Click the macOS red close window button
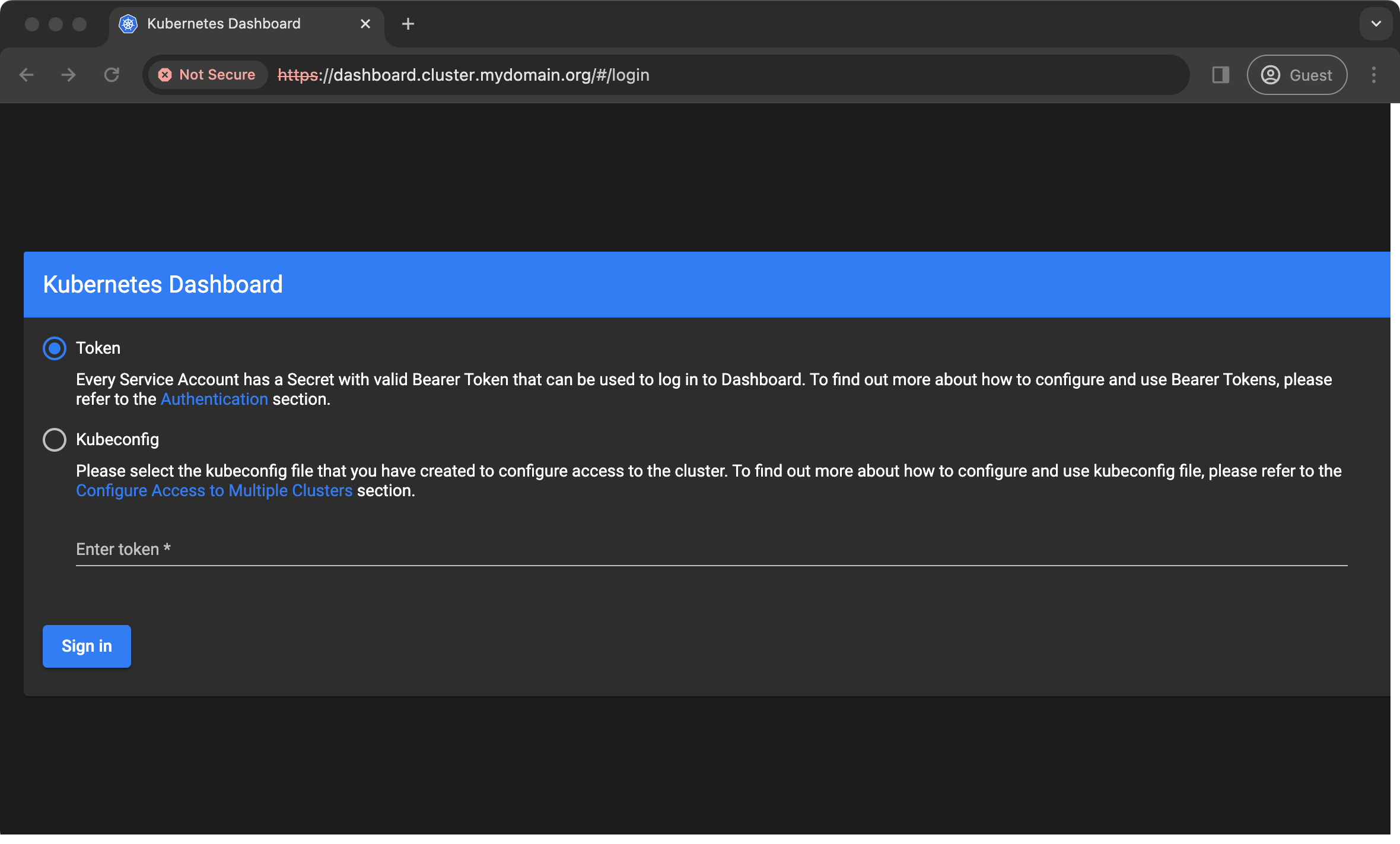The height and width of the screenshot is (844, 1400). (x=32, y=24)
